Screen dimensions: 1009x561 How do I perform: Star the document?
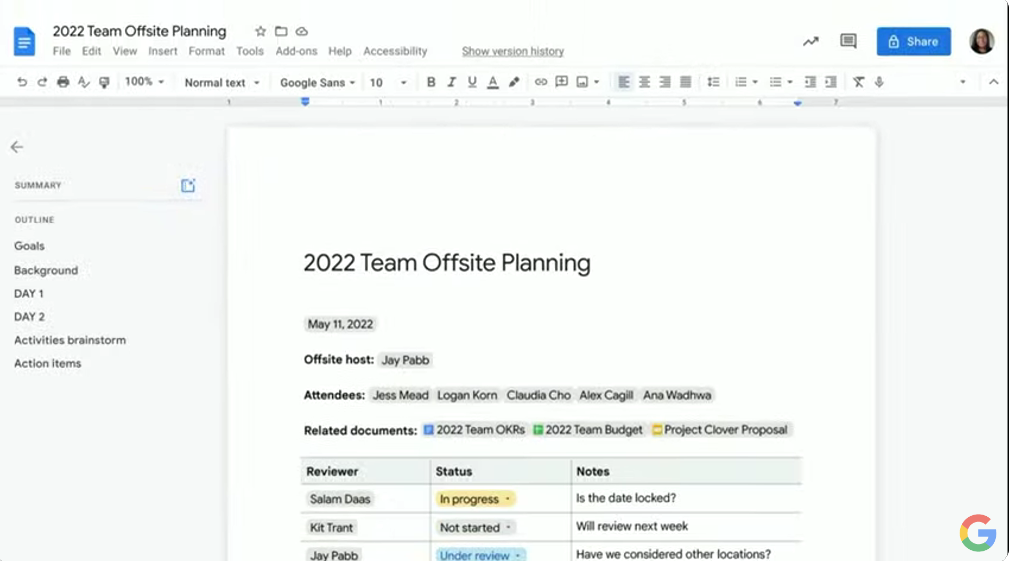point(260,31)
